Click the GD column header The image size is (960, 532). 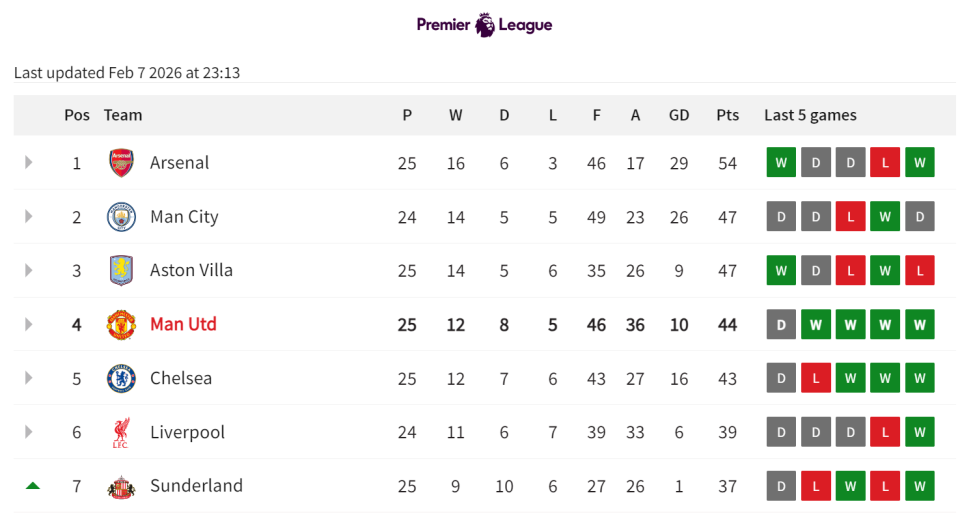tap(679, 115)
